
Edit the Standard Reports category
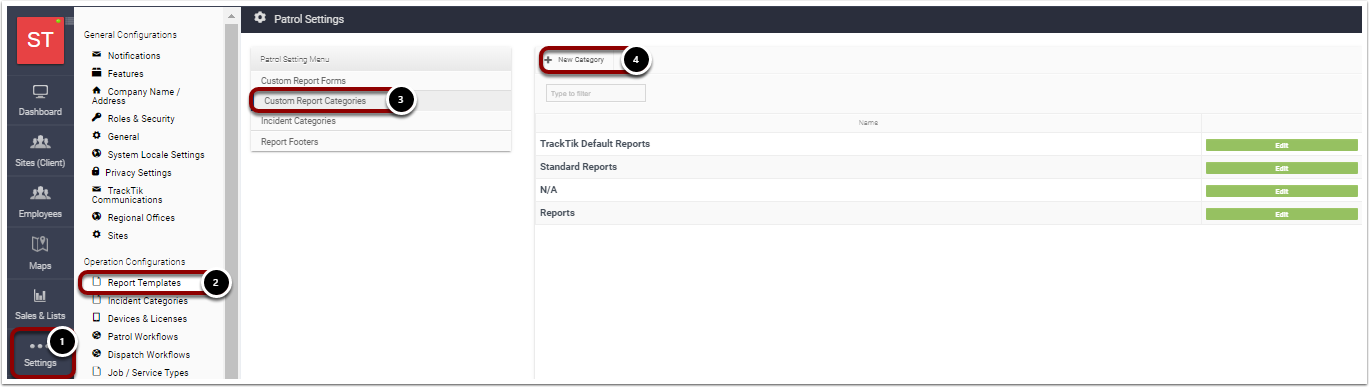click(x=1281, y=168)
